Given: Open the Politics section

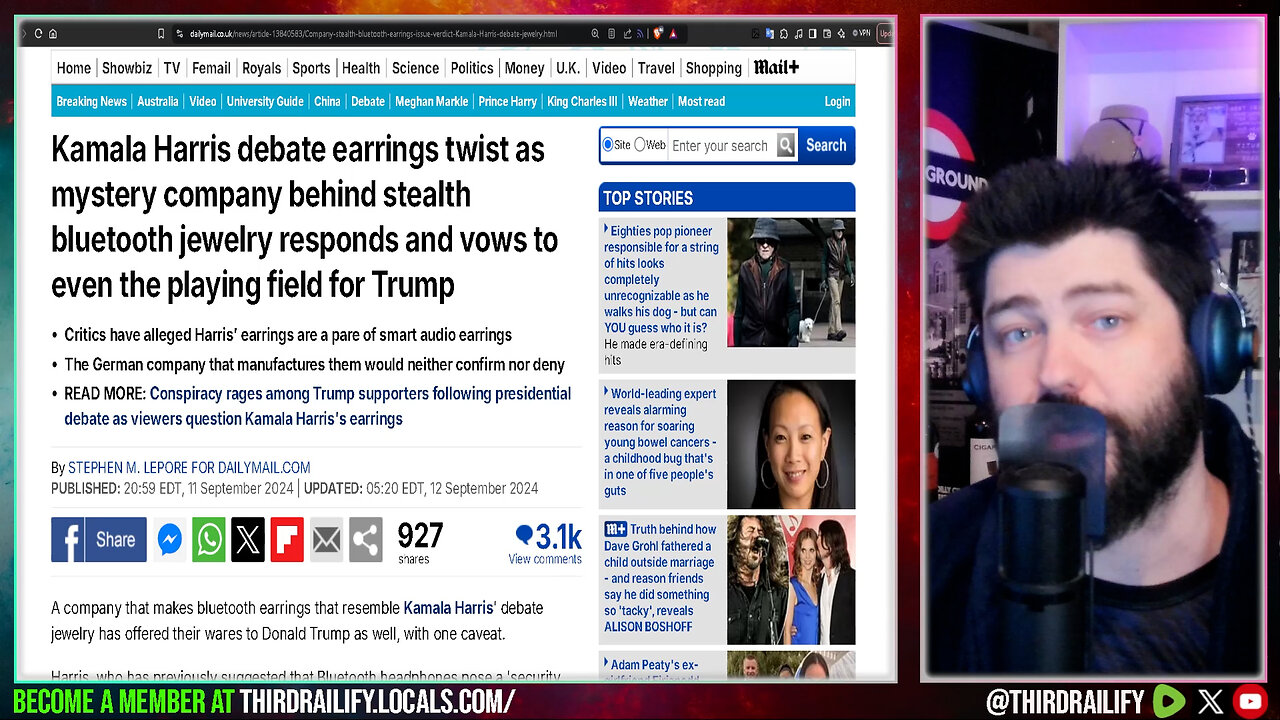Looking at the screenshot, I should coord(472,68).
